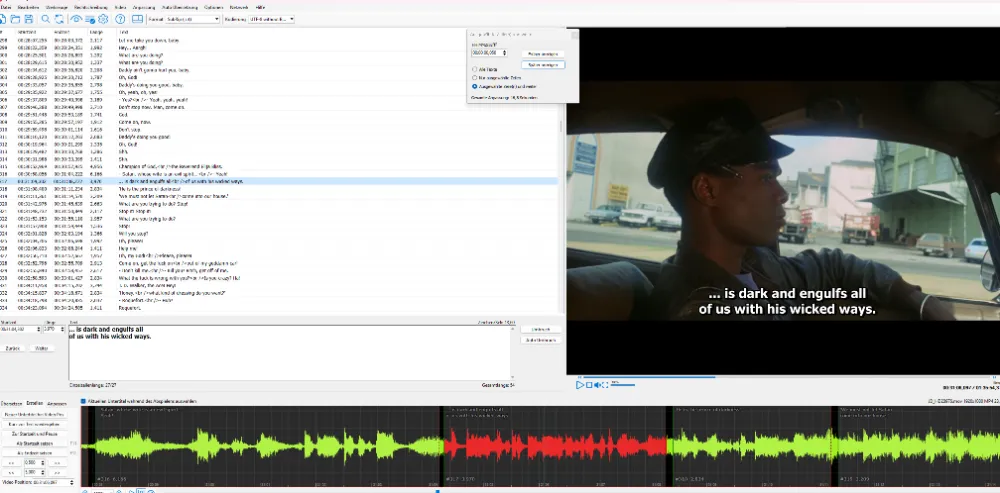Open the Bearbeiten menu
Viewport: 1000px width, 493px height.
pos(29,6)
